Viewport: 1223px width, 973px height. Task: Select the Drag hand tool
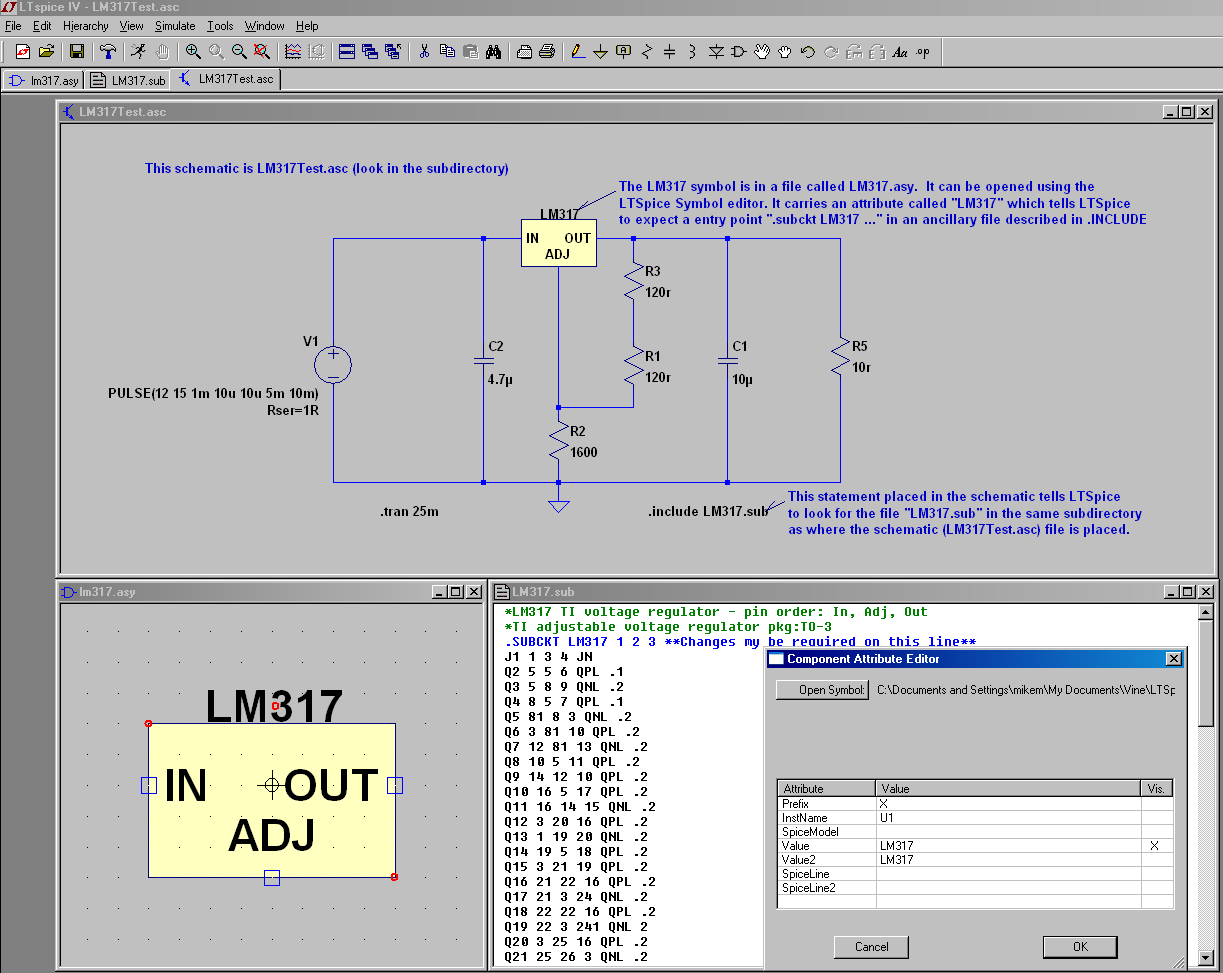(785, 52)
